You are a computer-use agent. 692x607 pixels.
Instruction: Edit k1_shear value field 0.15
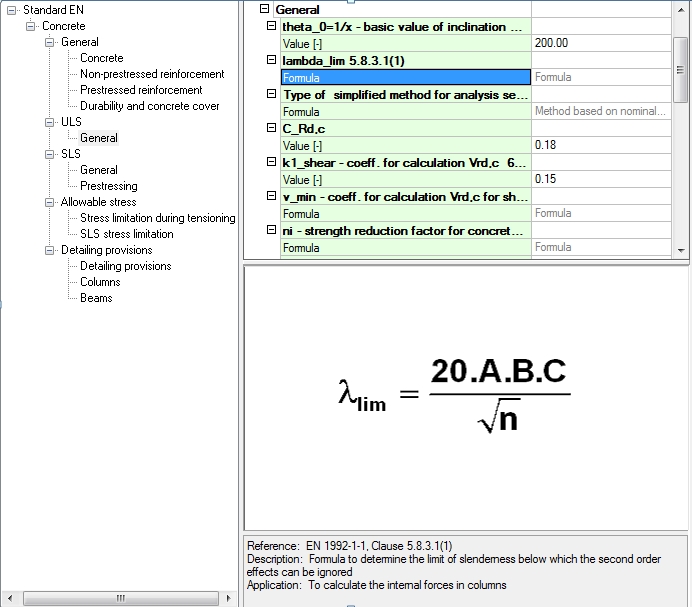pyautogui.click(x=601, y=179)
